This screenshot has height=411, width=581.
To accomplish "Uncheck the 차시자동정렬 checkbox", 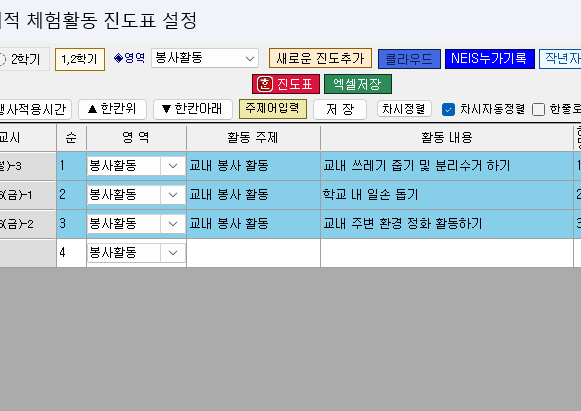I will (x=448, y=109).
